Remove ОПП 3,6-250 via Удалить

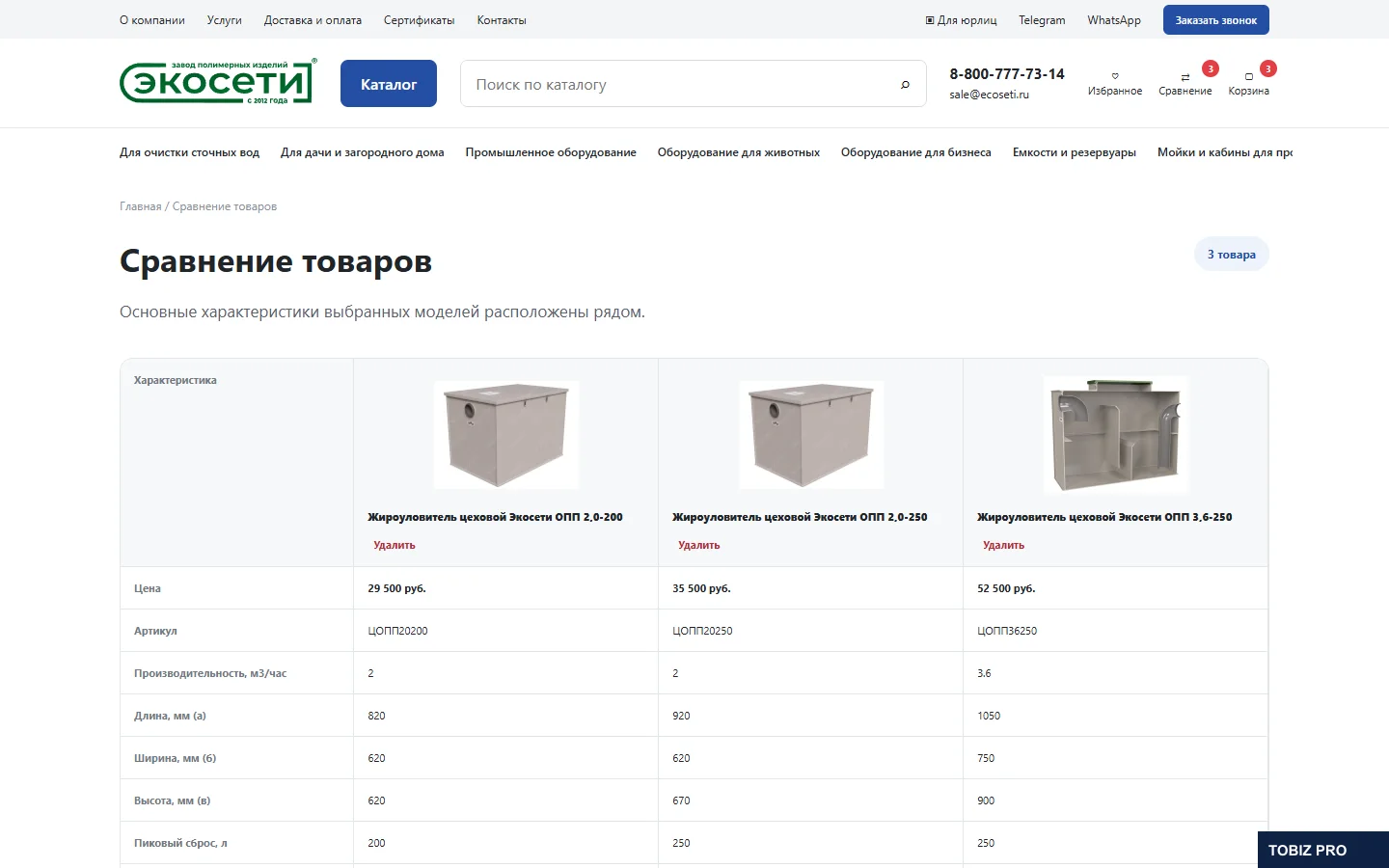(x=1004, y=545)
